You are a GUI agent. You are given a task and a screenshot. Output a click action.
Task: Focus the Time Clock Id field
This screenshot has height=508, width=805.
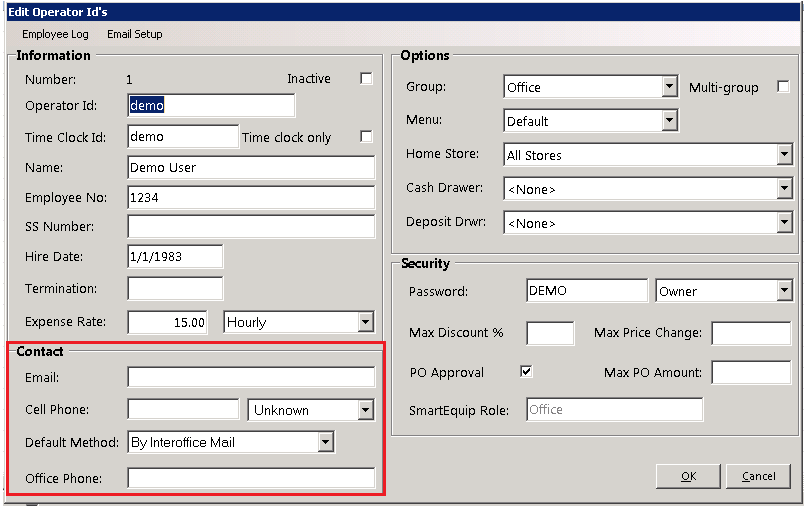tap(183, 137)
